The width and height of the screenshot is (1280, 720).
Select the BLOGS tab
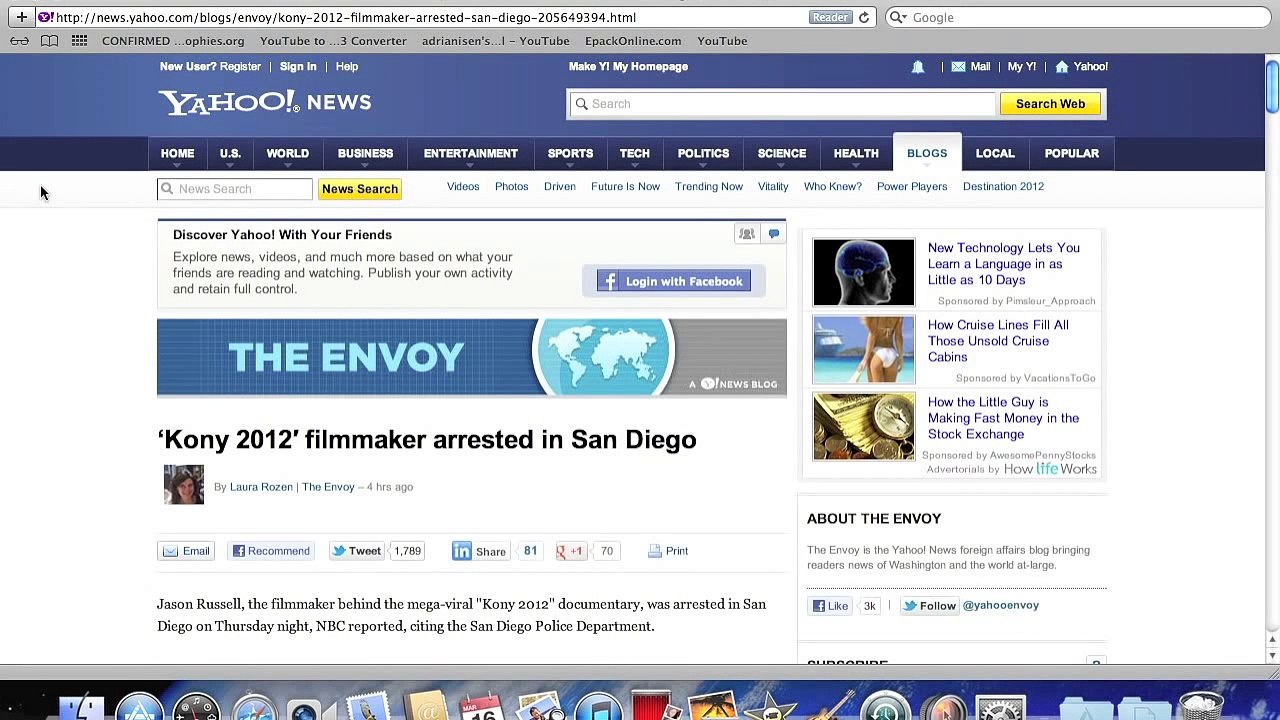pyautogui.click(x=927, y=153)
